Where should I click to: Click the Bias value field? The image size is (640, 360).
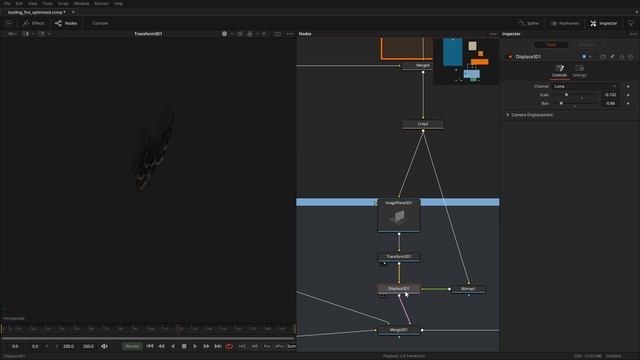[x=611, y=104]
